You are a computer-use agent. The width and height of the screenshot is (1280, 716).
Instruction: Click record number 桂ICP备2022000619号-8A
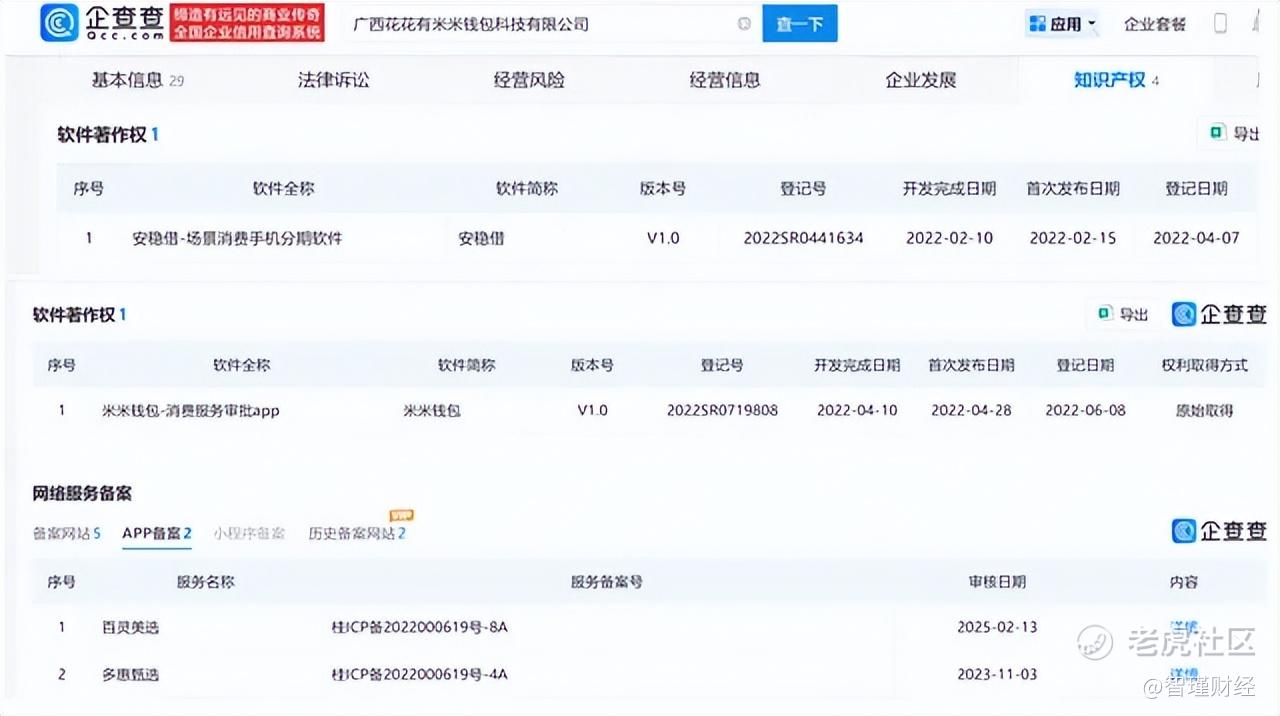(x=419, y=627)
